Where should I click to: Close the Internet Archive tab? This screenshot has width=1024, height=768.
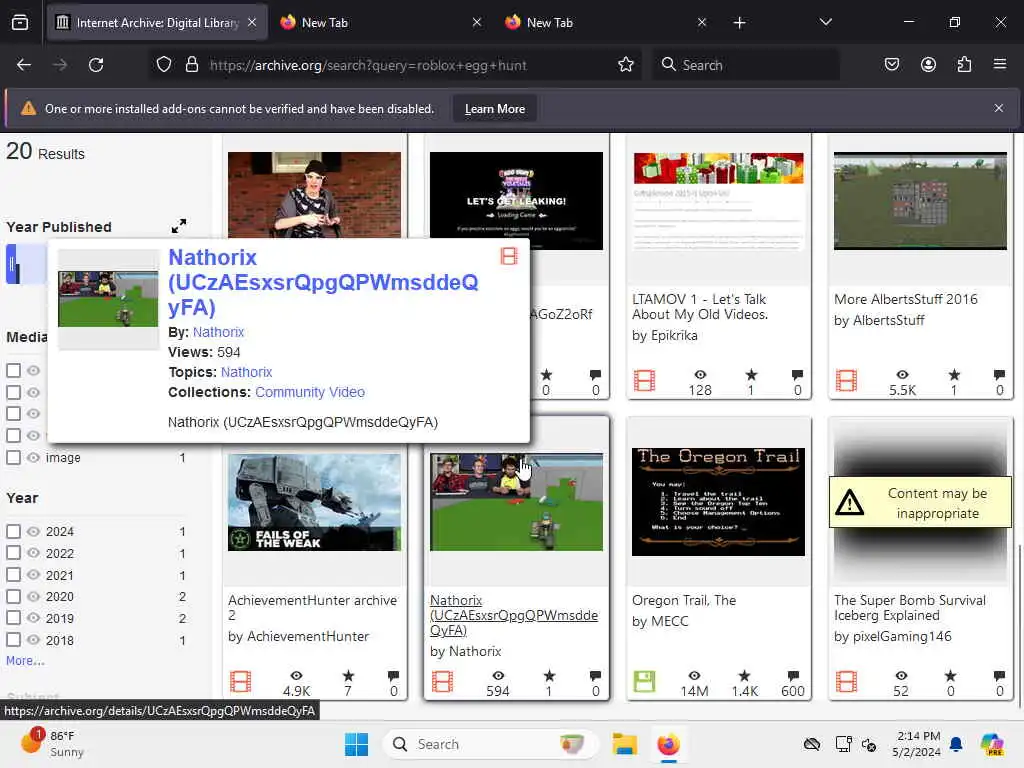pyautogui.click(x=252, y=22)
